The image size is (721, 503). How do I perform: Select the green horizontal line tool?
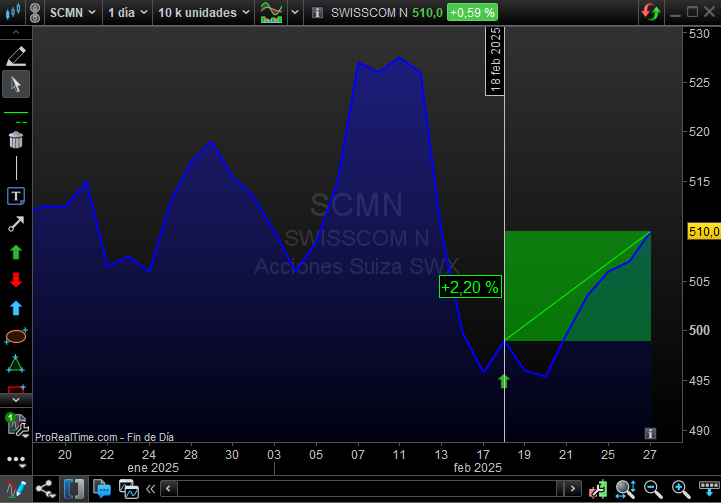[x=16, y=112]
